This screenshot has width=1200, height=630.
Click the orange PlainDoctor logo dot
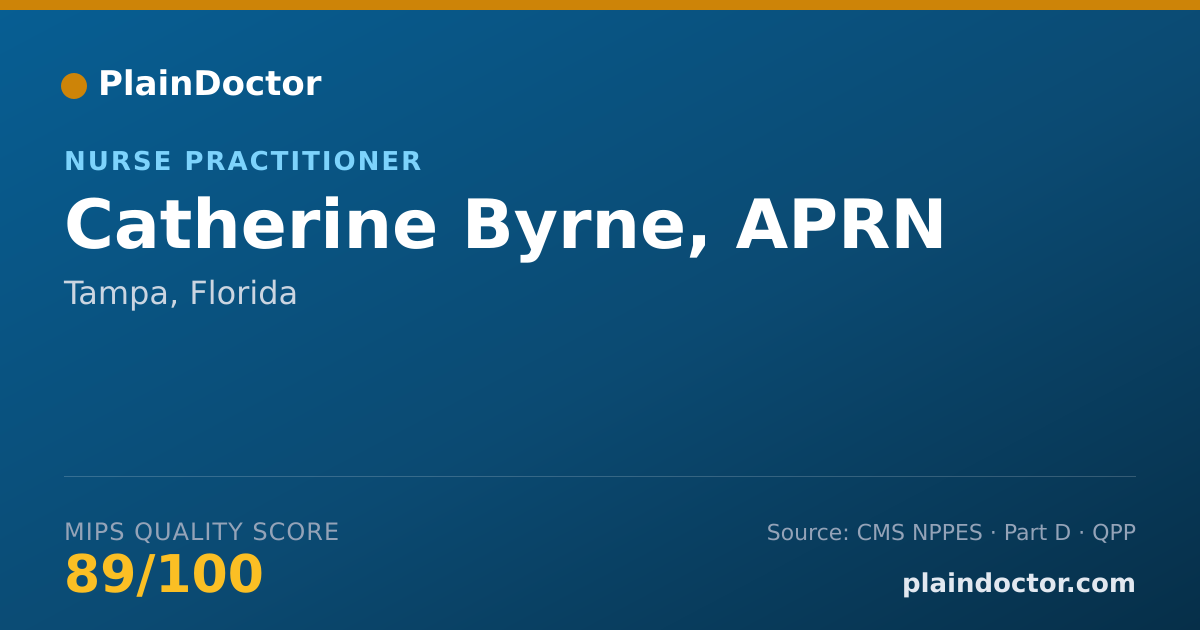tap(74, 86)
